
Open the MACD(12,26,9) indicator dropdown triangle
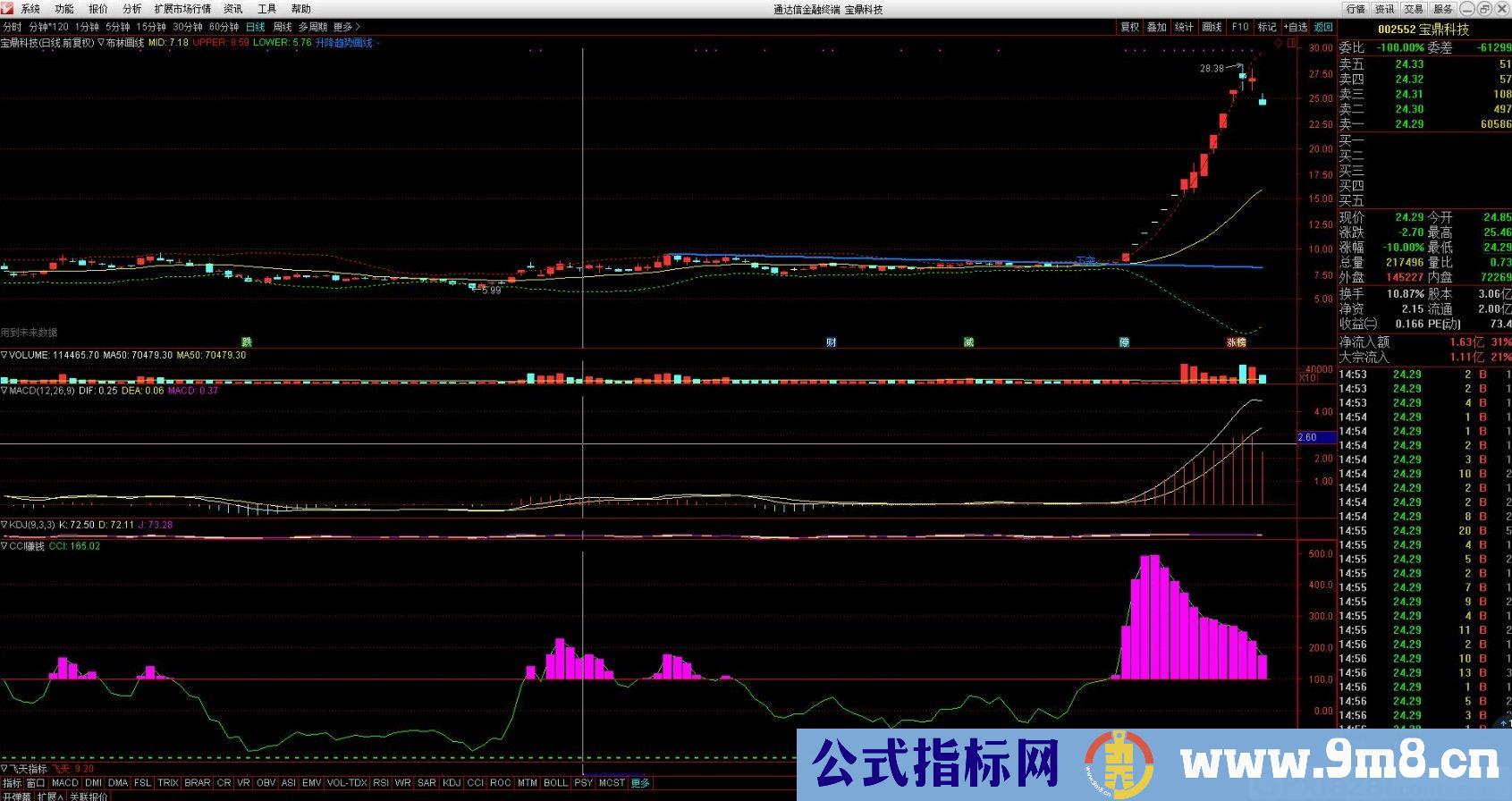(x=4, y=391)
